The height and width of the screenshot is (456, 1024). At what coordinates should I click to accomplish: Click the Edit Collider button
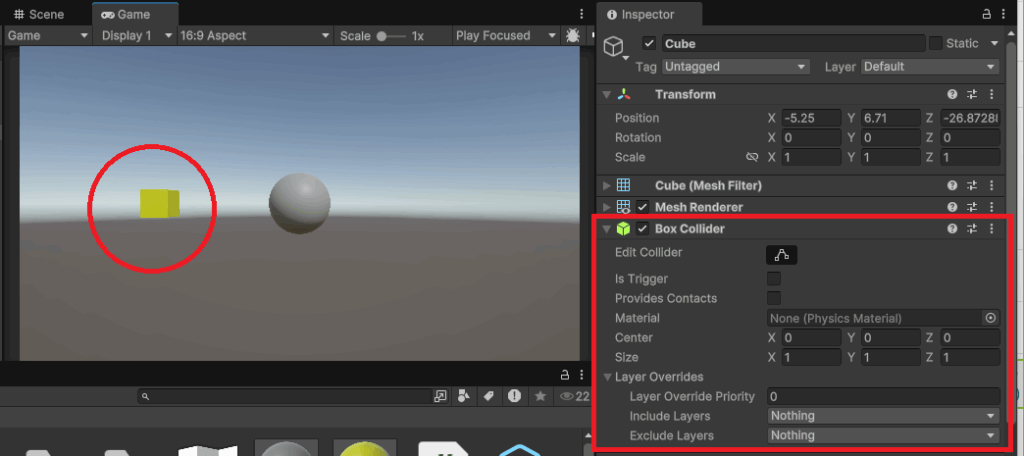click(782, 255)
